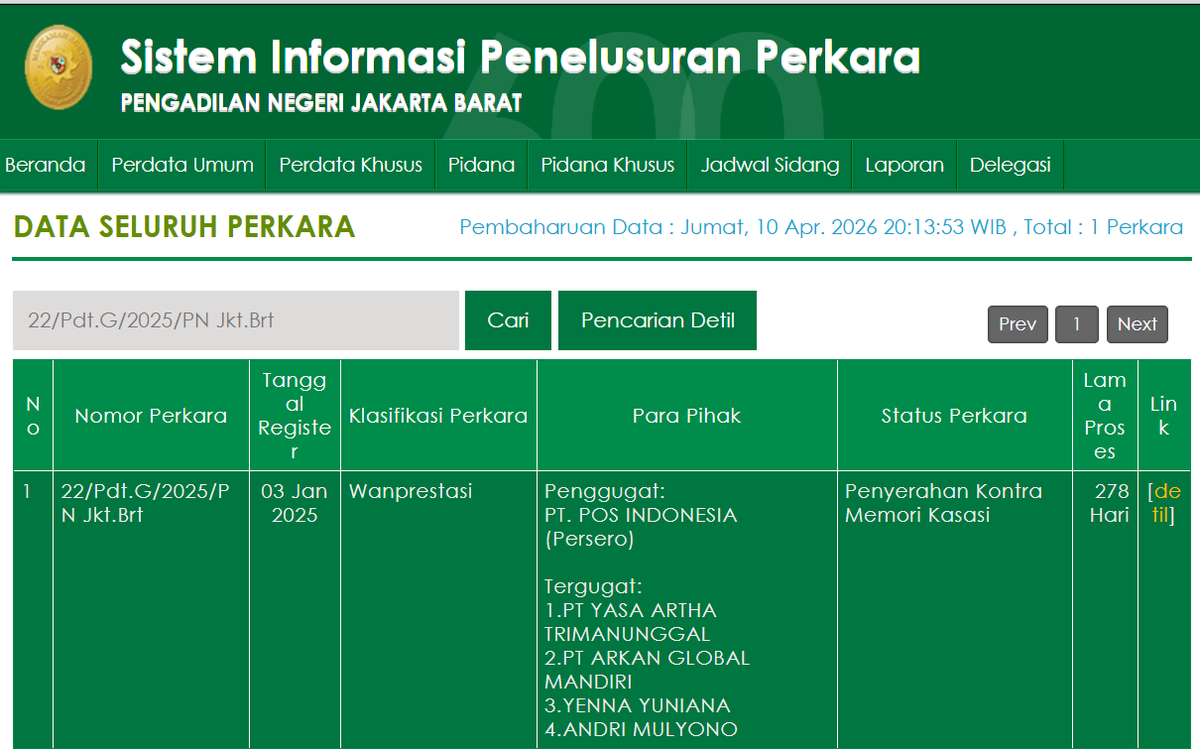The image size is (1200, 753).
Task: Click PT. POS INDONESIA (Persero) plaintiff
Action: (640, 527)
